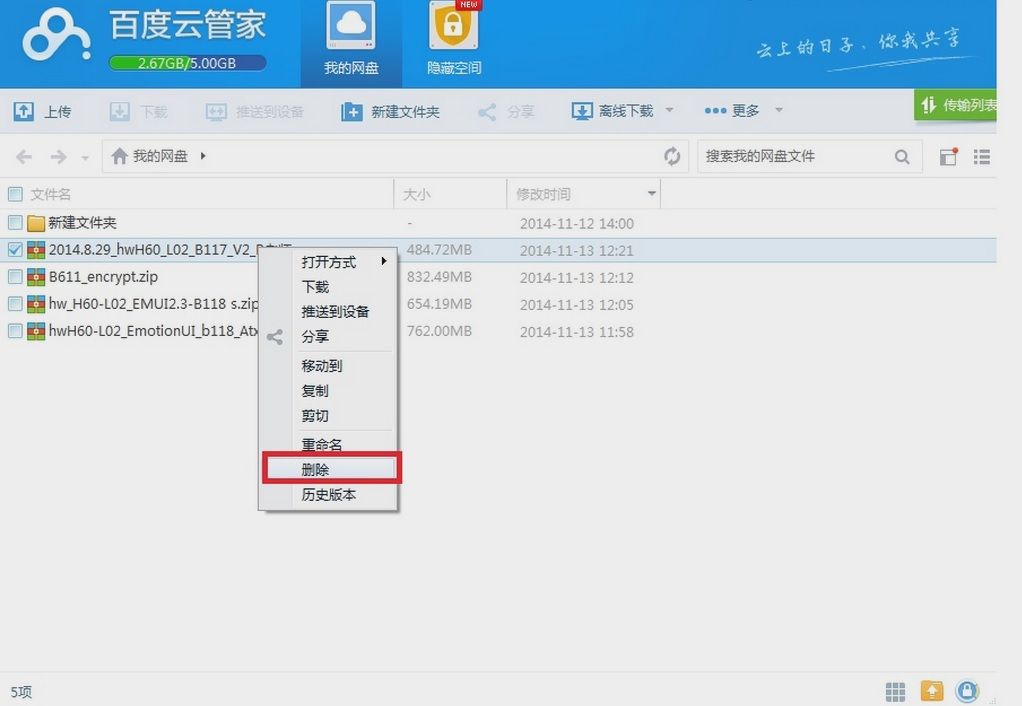Open the 修改时间 column sort dropdown
1022x706 pixels.
pyautogui.click(x=652, y=194)
